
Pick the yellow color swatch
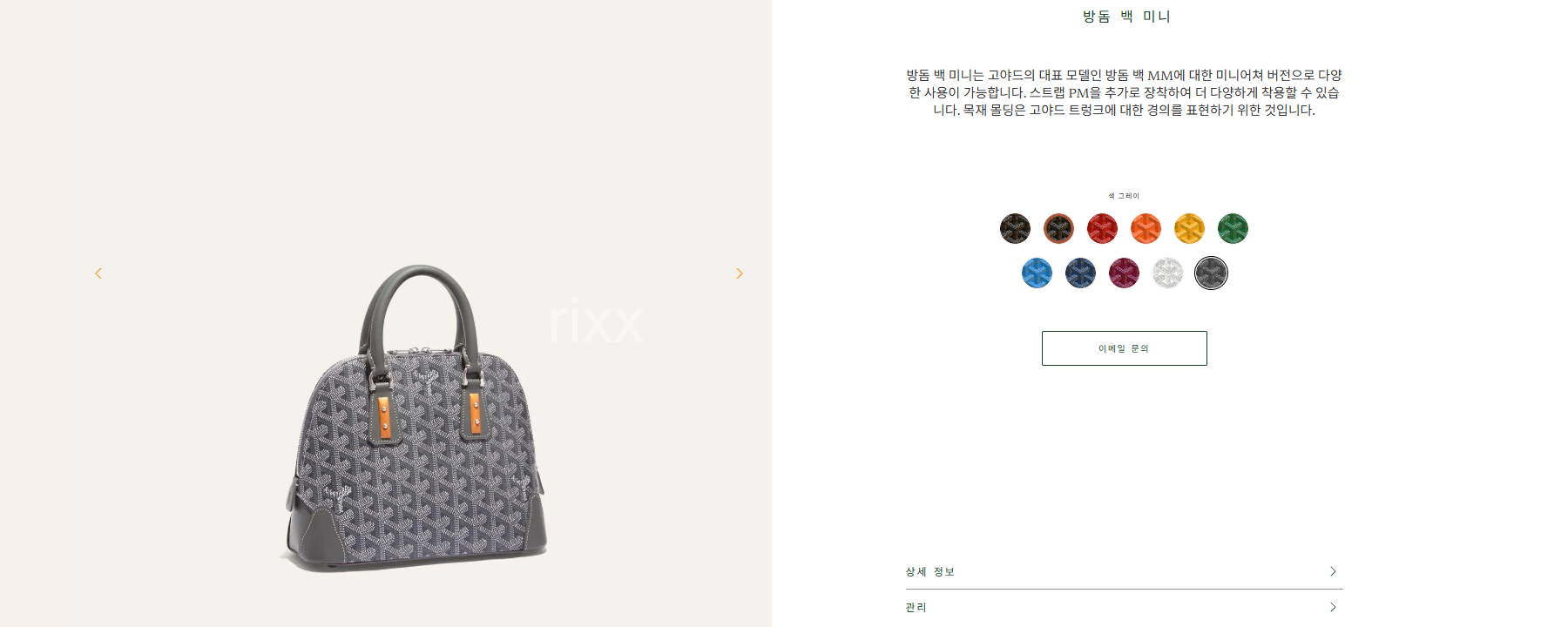[1189, 229]
